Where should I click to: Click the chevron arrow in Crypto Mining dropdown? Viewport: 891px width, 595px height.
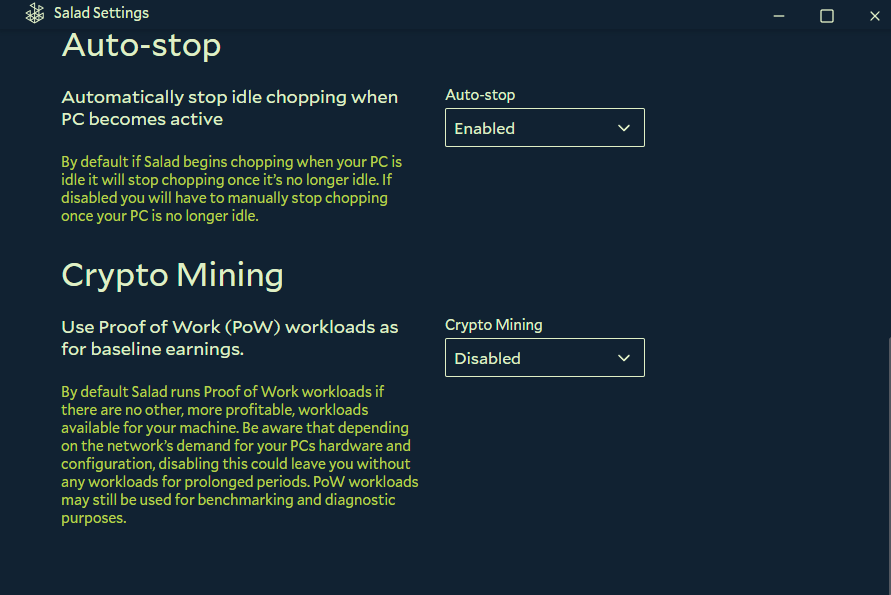[624, 358]
